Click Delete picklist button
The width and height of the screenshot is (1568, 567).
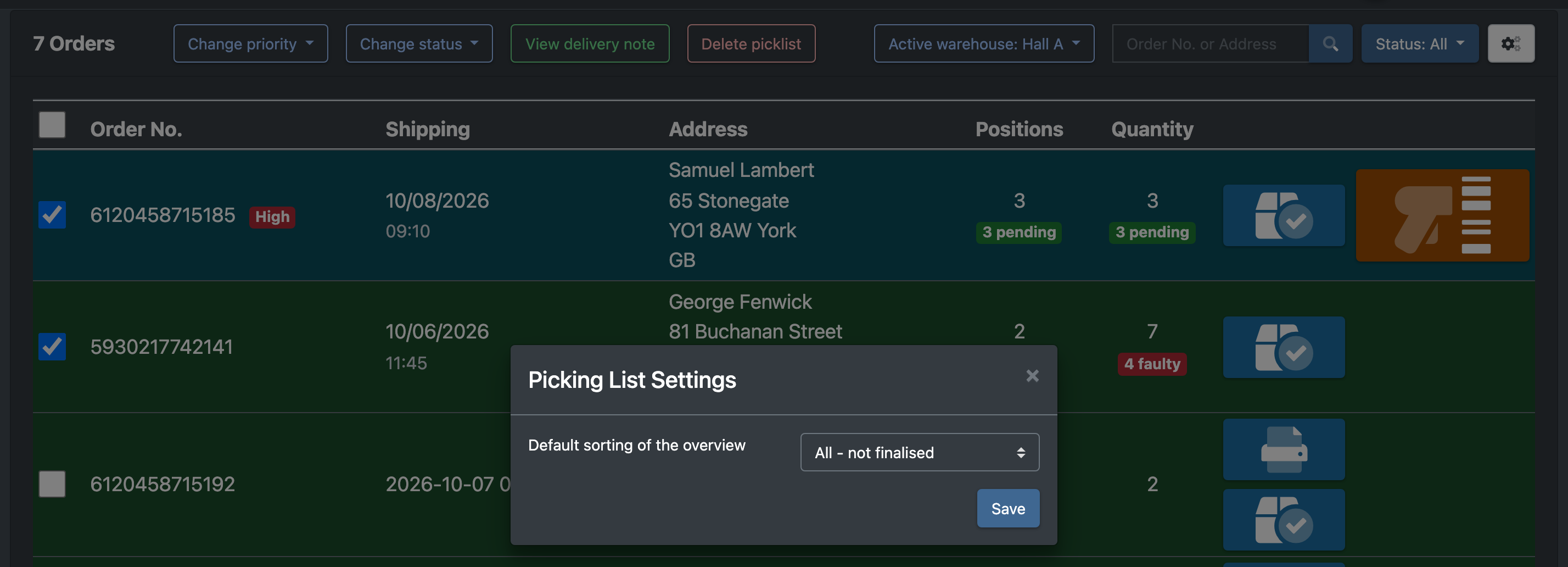click(751, 44)
